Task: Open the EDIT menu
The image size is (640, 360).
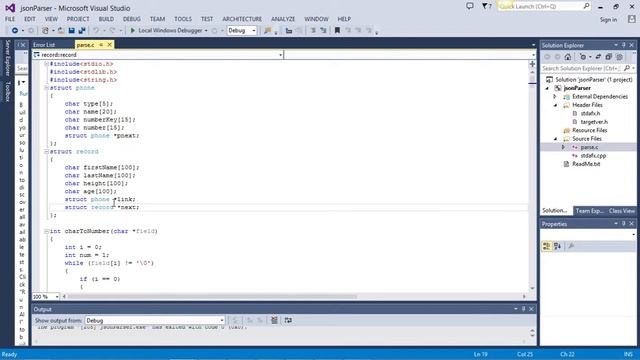Action: click(30, 19)
